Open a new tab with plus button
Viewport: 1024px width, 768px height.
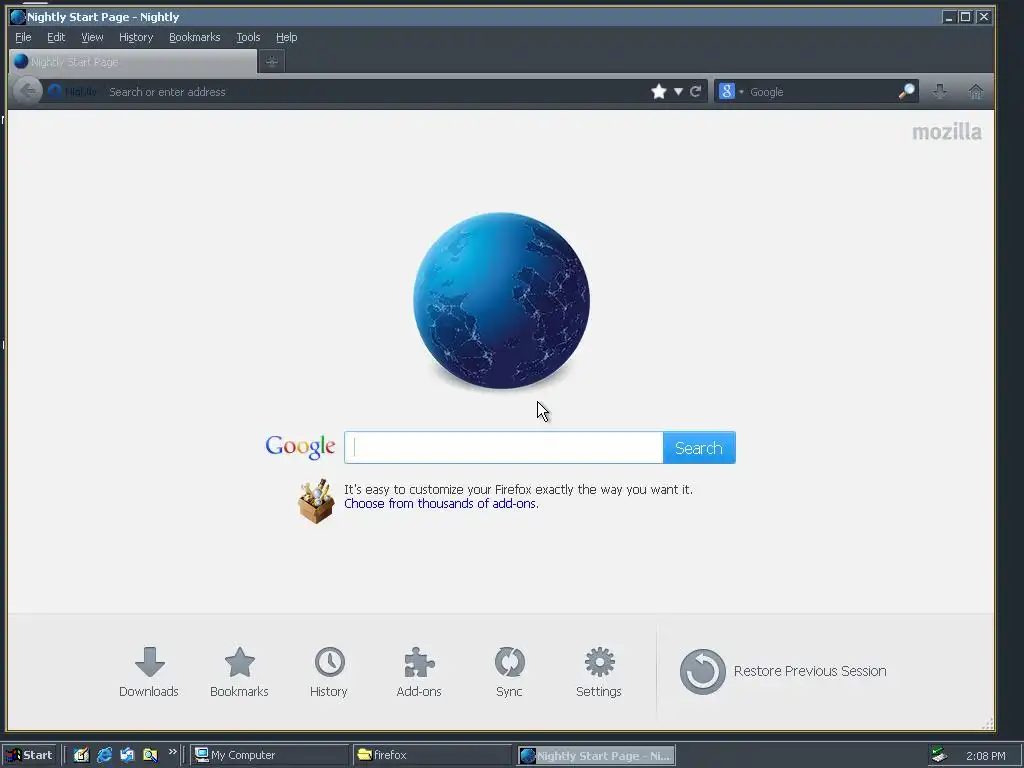[x=272, y=61]
